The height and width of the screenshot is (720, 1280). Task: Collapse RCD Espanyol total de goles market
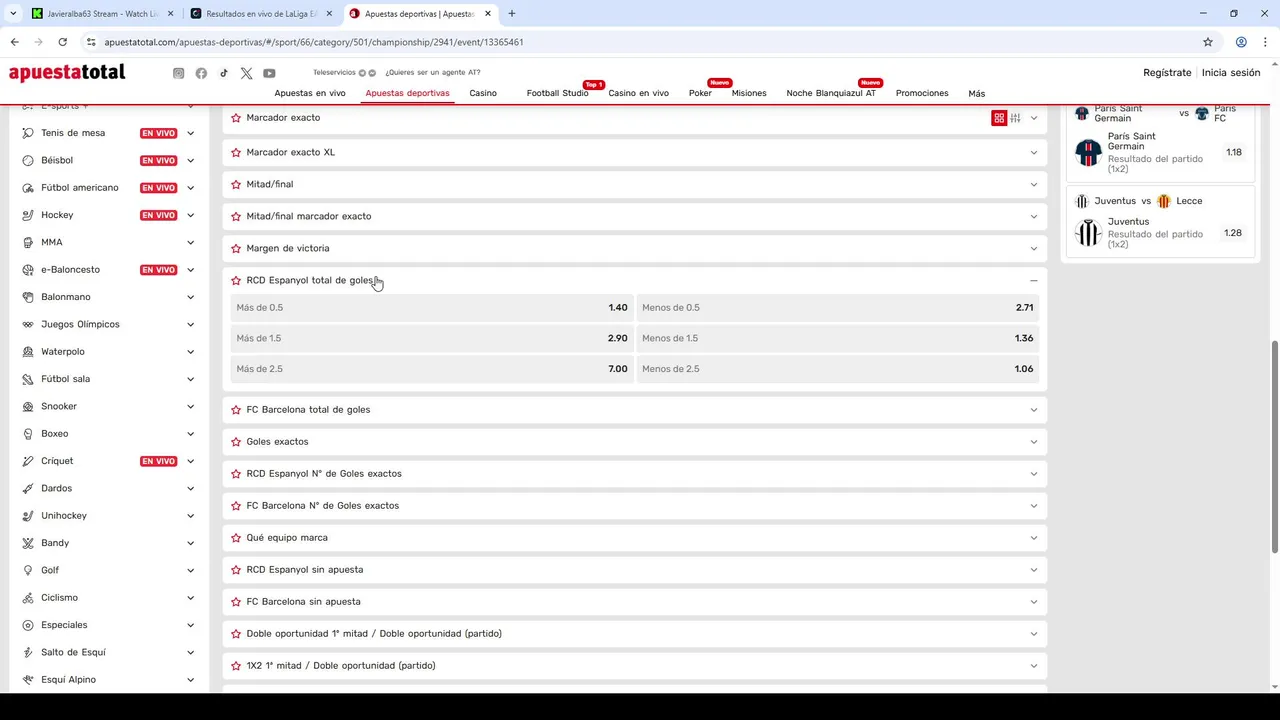1034,280
